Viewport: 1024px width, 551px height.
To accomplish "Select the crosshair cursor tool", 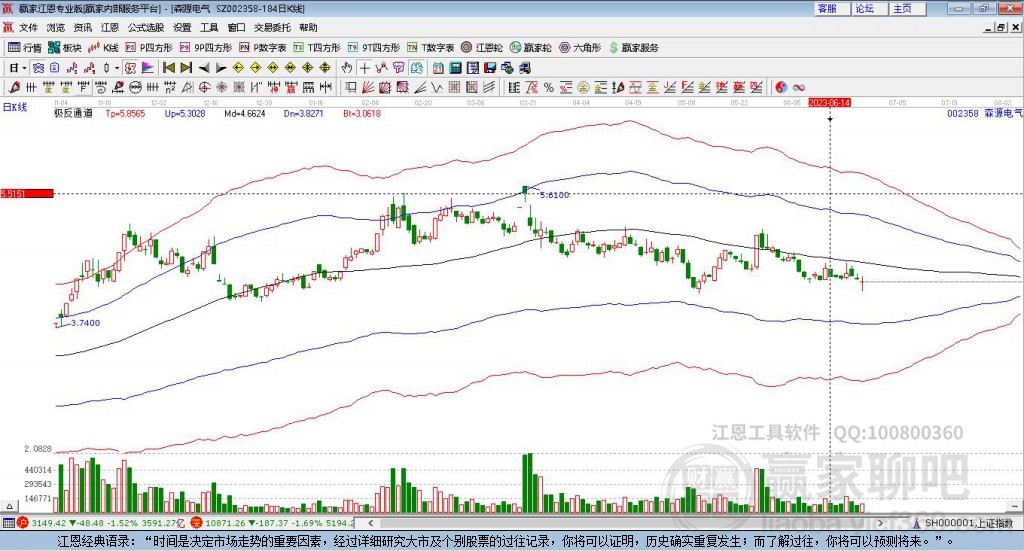I will tap(364, 68).
